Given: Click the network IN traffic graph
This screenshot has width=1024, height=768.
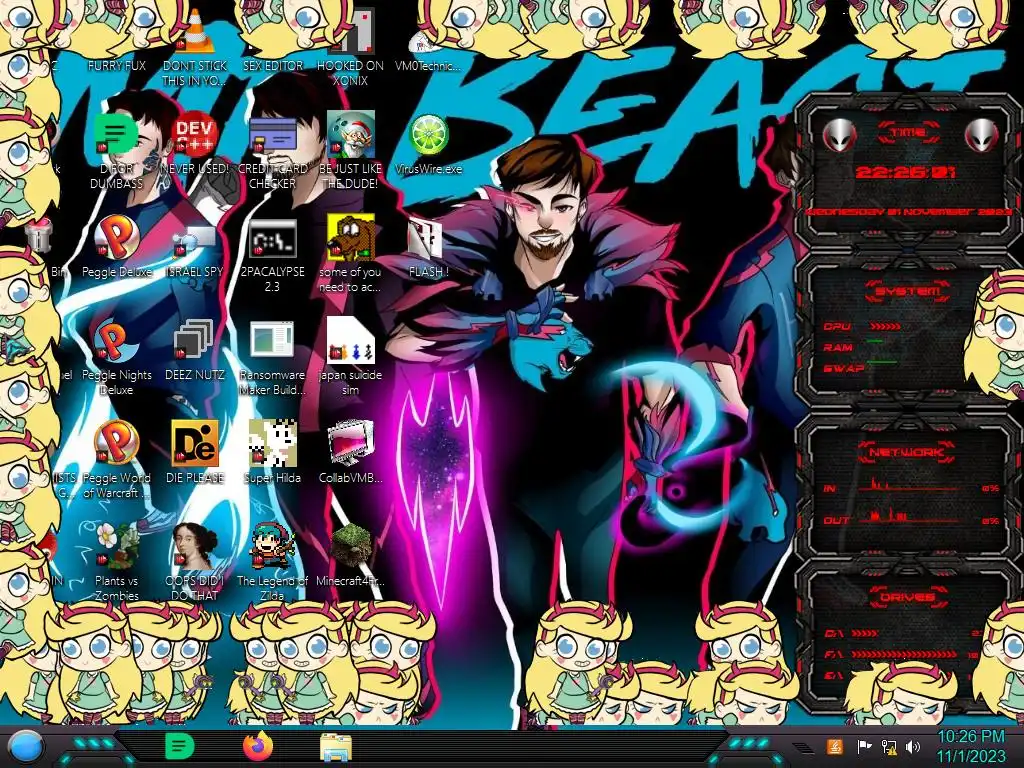Looking at the screenshot, I should click(908, 485).
